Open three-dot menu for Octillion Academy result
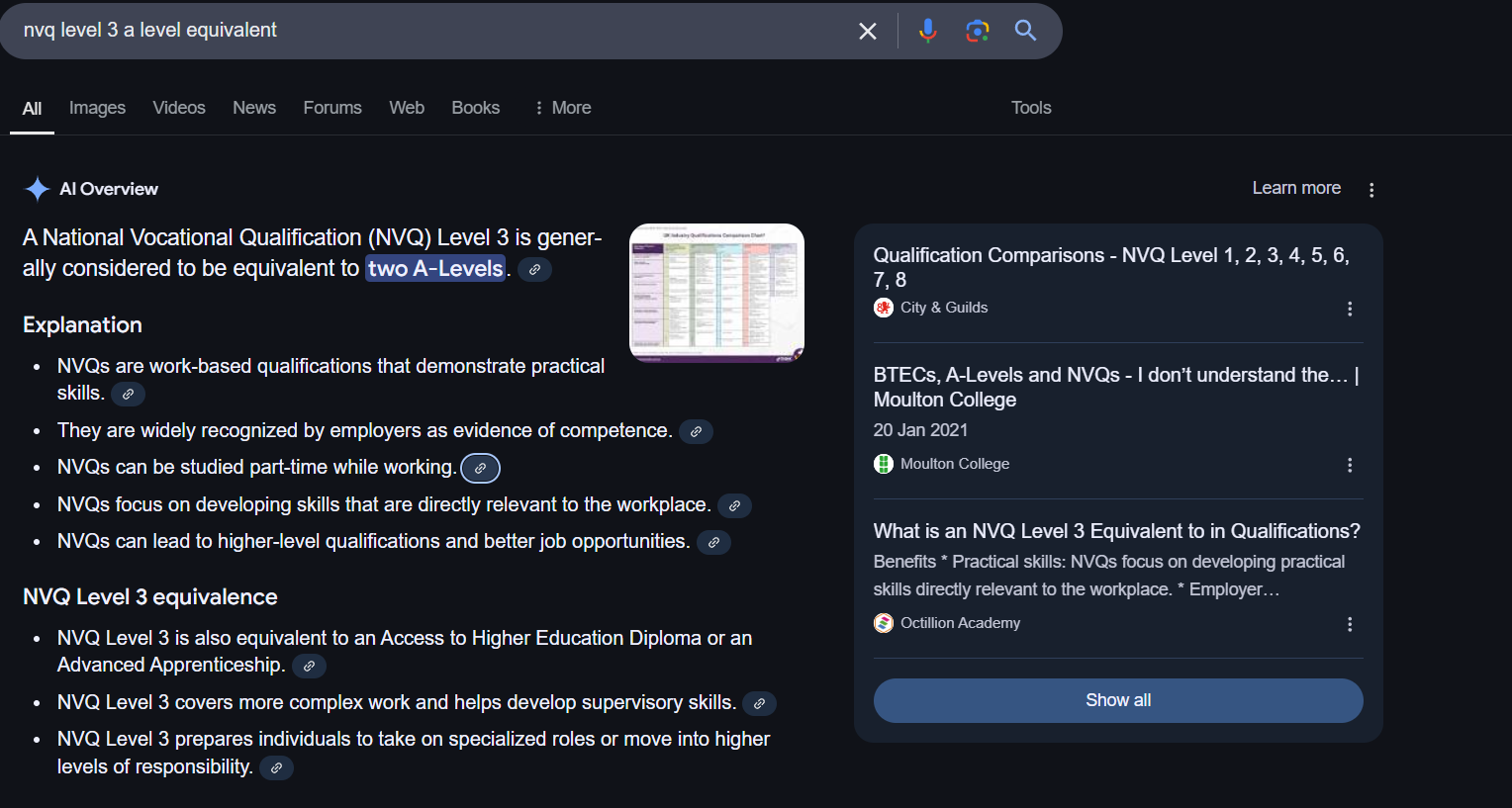 (1350, 624)
